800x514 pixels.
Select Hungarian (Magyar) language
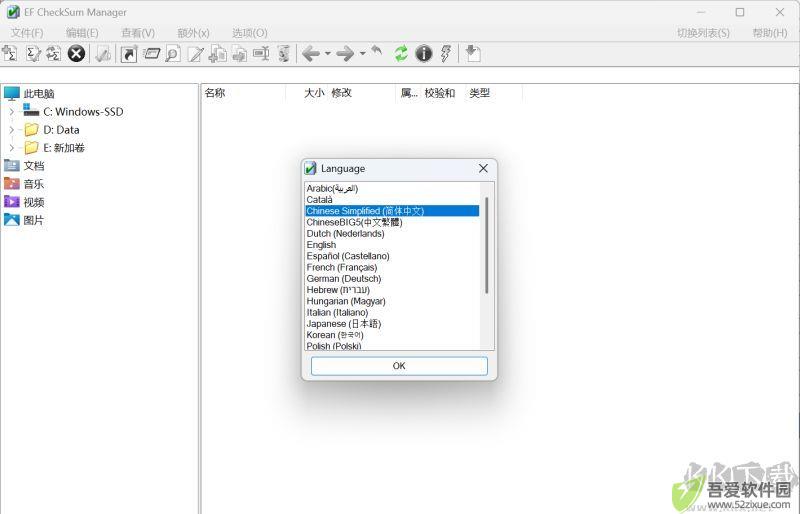pyautogui.click(x=346, y=301)
